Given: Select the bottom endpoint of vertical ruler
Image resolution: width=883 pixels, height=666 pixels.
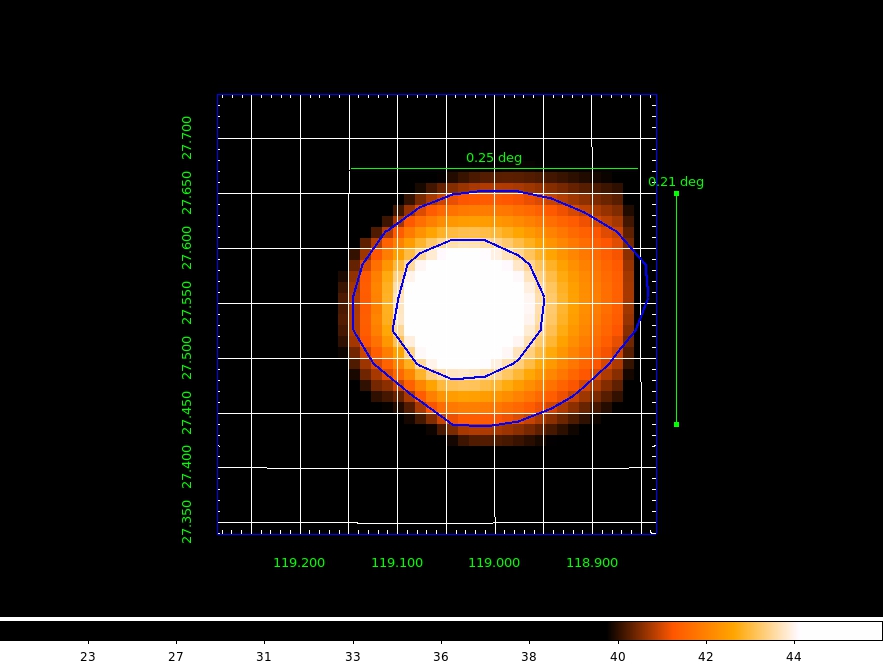Looking at the screenshot, I should tap(676, 424).
